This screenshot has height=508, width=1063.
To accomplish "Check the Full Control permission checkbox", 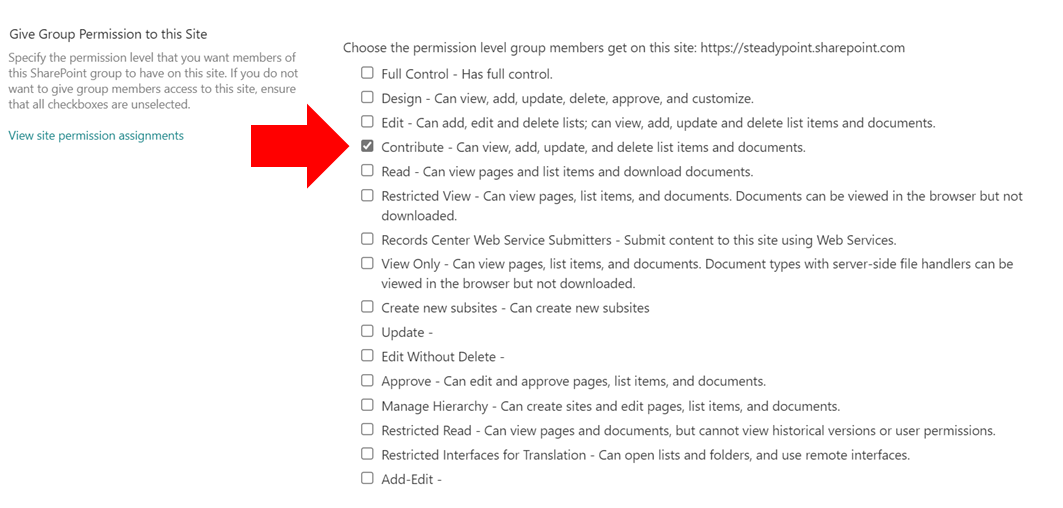I will click(367, 73).
